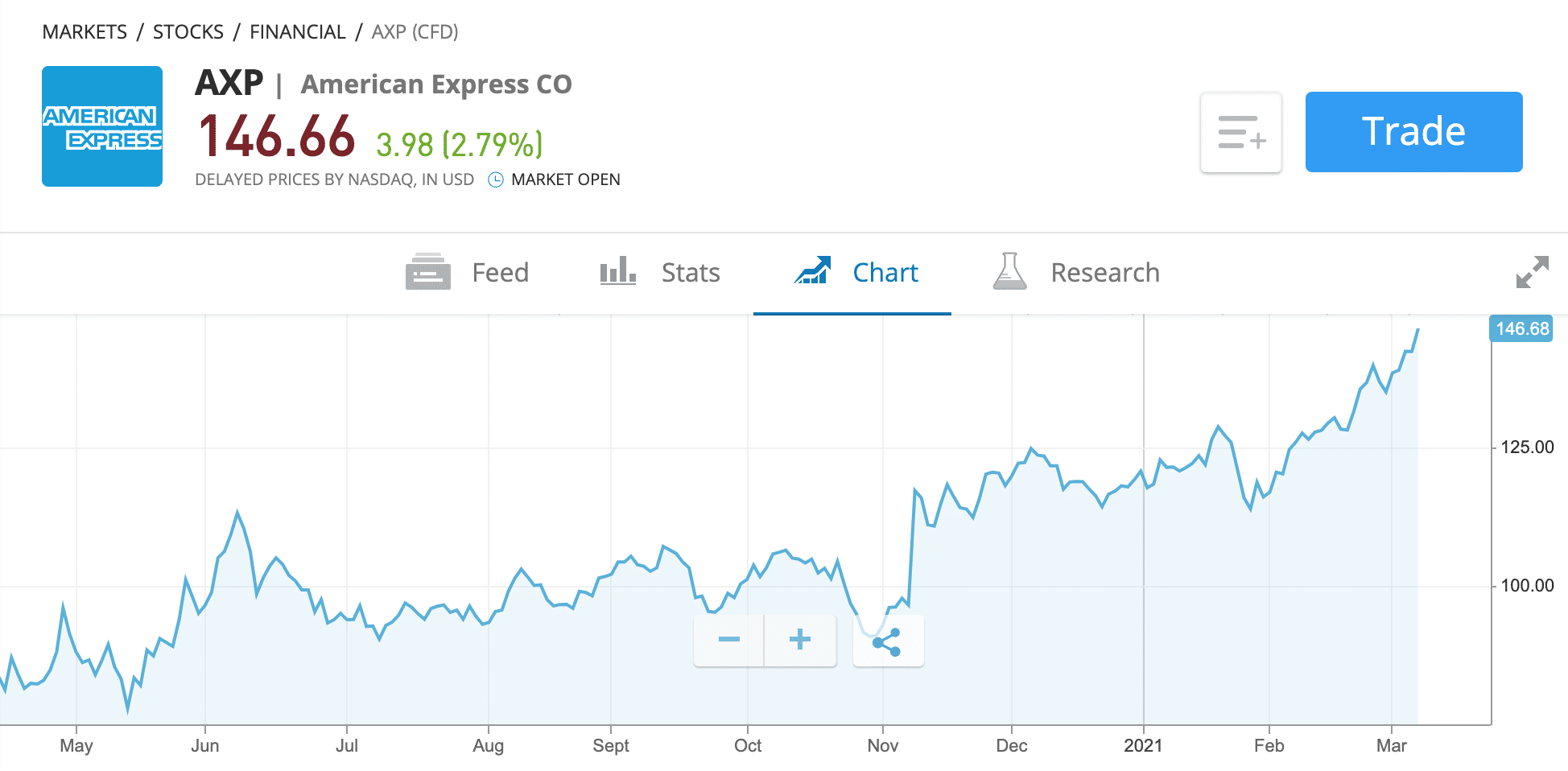Add AXP to watchlist with list-plus icon
The width and height of the screenshot is (1568, 771).
pyautogui.click(x=1241, y=133)
